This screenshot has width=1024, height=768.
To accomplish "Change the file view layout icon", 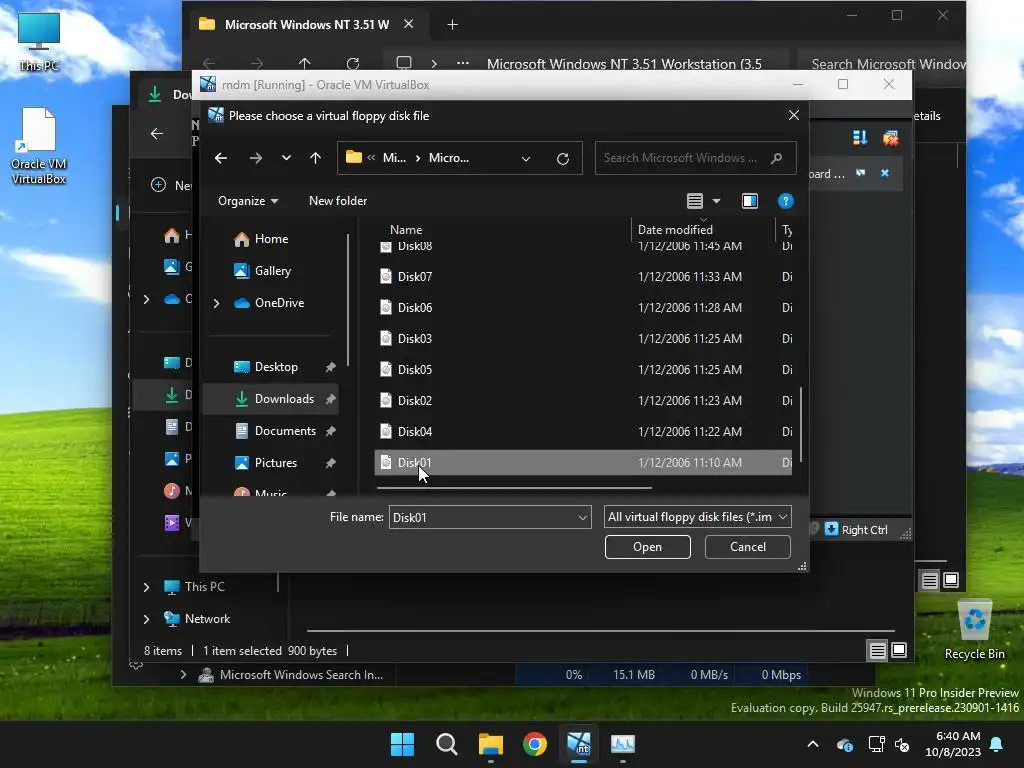I will pos(695,201).
